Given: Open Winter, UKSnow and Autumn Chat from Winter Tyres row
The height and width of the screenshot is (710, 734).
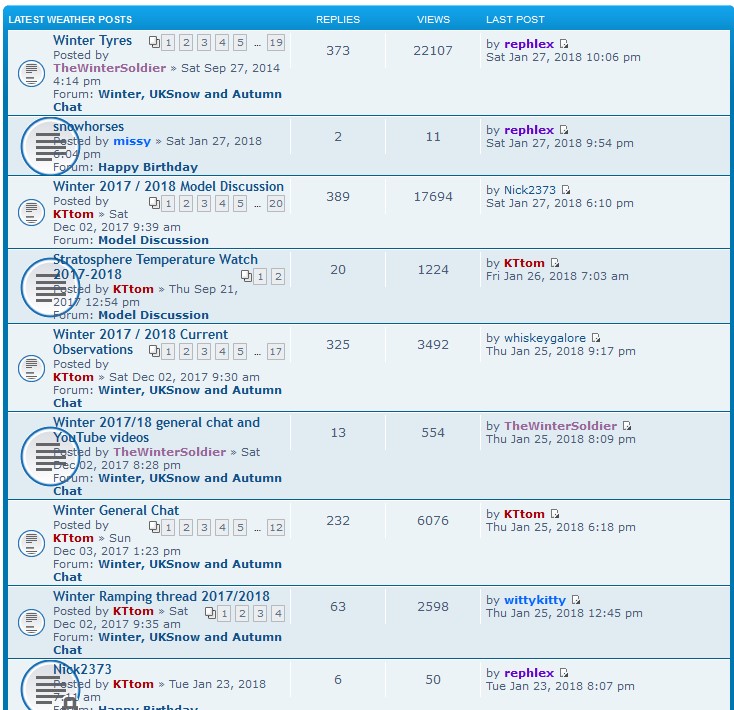Looking at the screenshot, I should (x=167, y=101).
